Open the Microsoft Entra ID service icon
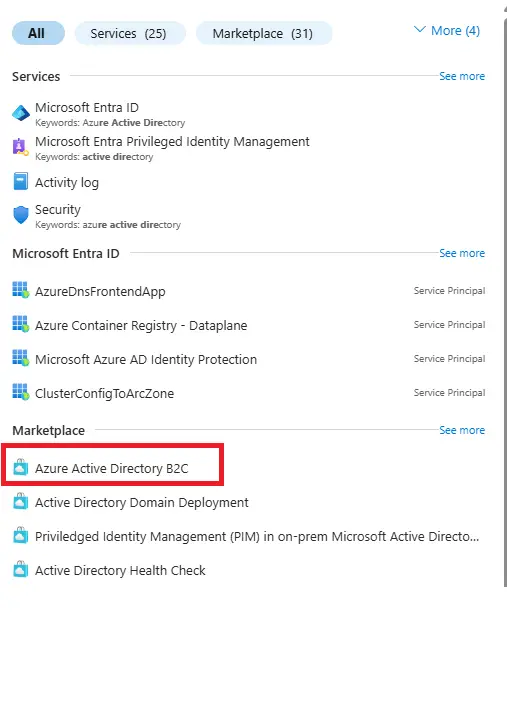507x711 pixels. click(21, 113)
